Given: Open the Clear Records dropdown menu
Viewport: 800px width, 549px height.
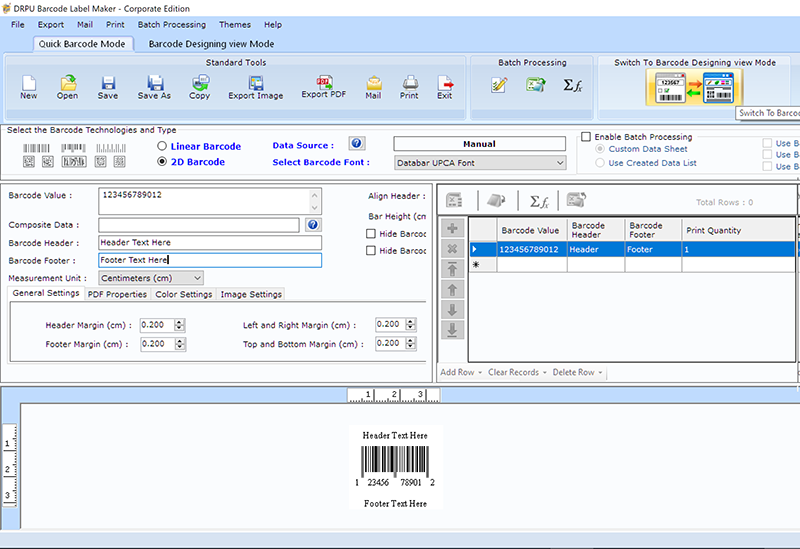Looking at the screenshot, I should pos(517,372).
